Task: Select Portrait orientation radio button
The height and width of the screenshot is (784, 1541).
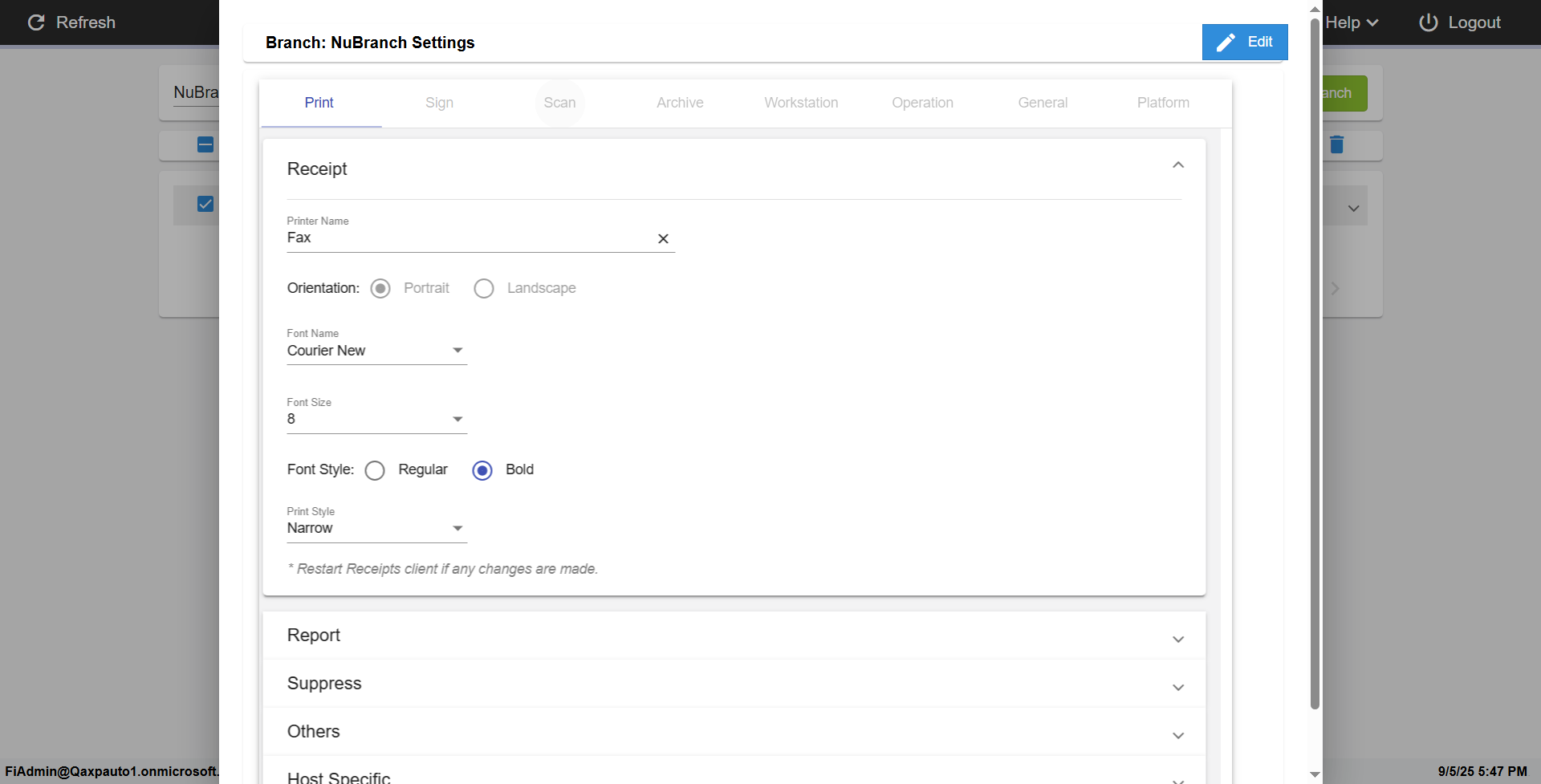Action: coord(380,288)
